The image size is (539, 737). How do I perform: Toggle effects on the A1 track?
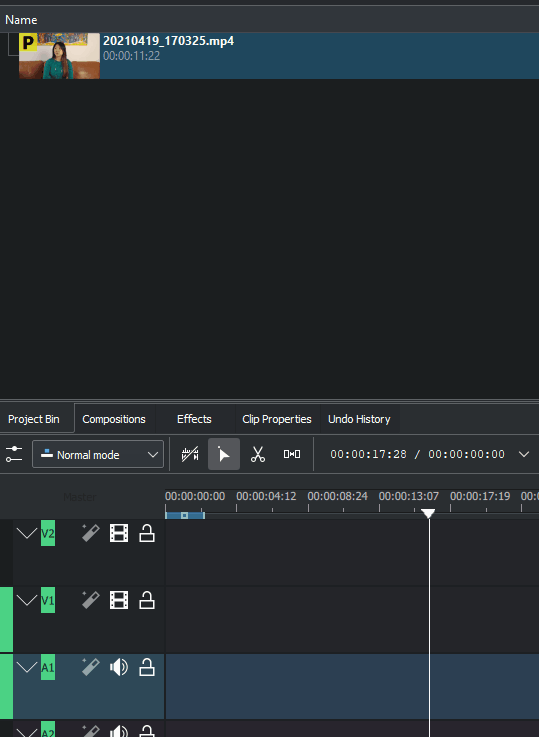pos(91,667)
